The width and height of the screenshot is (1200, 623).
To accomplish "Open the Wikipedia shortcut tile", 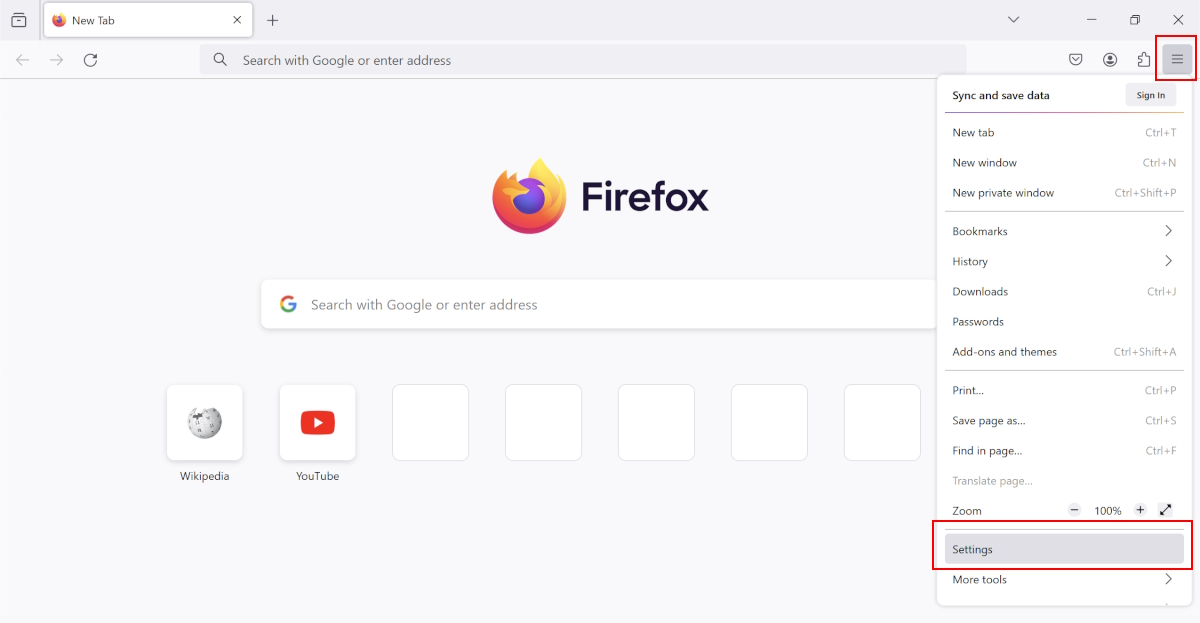I will (205, 423).
